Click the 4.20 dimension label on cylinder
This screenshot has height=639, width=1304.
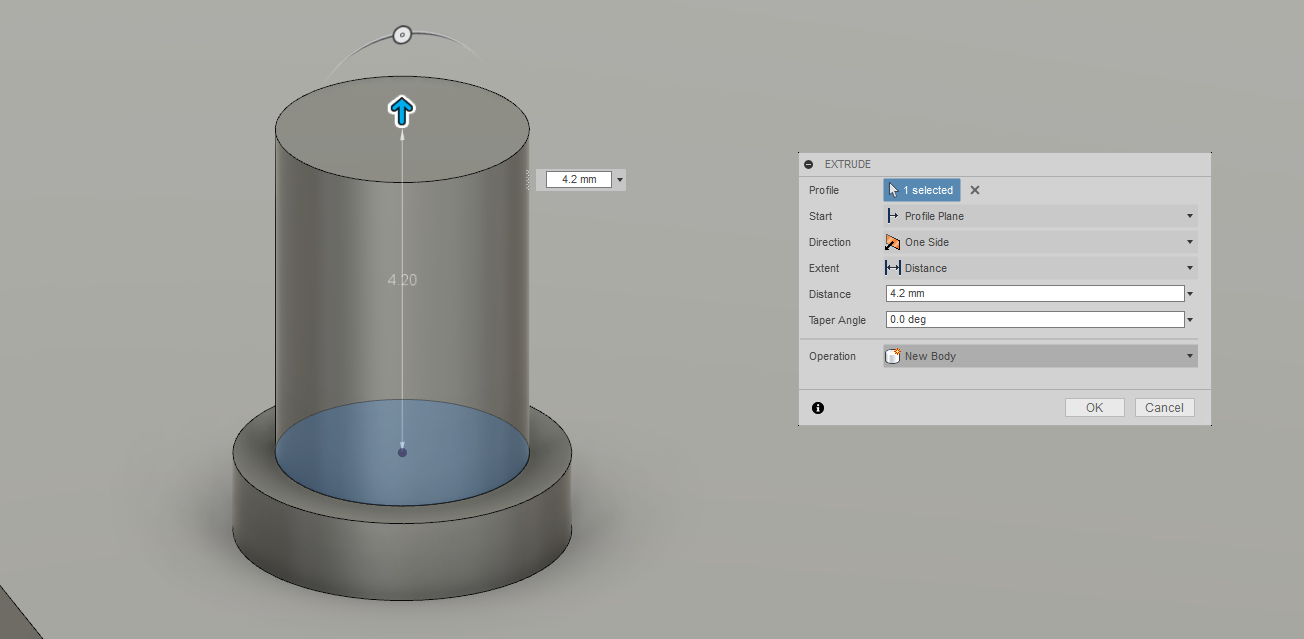coord(402,280)
